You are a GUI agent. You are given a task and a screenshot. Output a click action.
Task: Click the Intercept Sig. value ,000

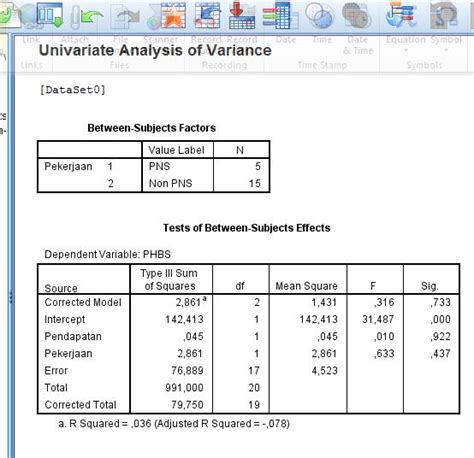coord(440,319)
